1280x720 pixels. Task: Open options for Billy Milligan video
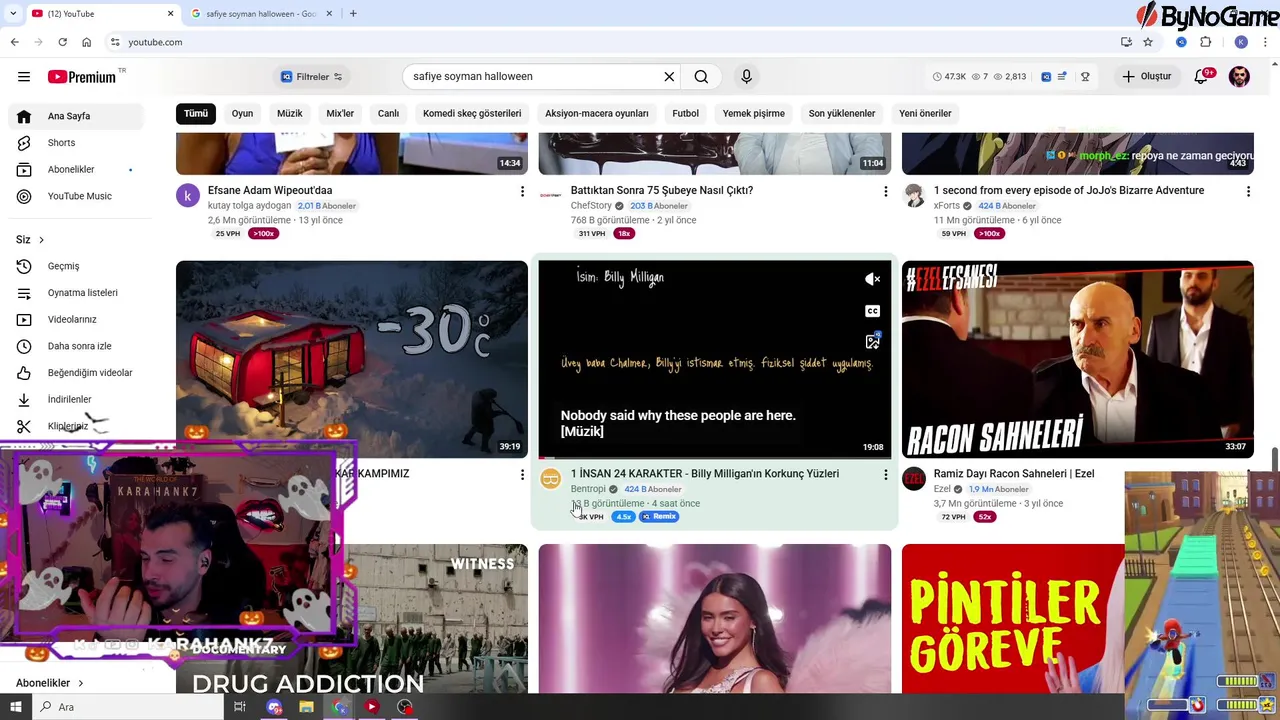coord(885,475)
